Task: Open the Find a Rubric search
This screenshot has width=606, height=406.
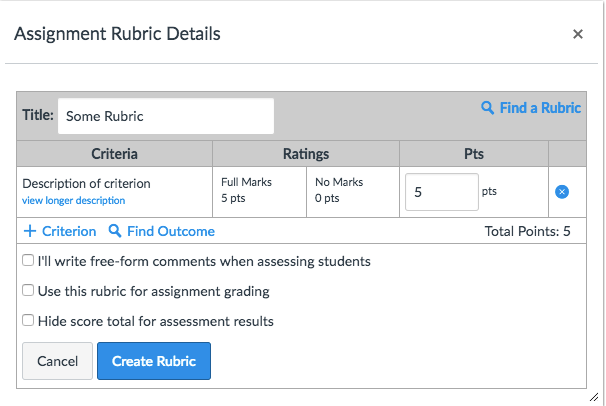Action: pos(531,108)
